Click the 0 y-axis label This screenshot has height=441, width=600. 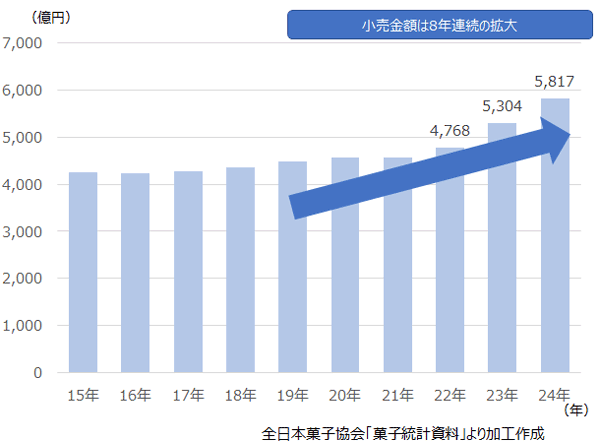tap(38, 373)
